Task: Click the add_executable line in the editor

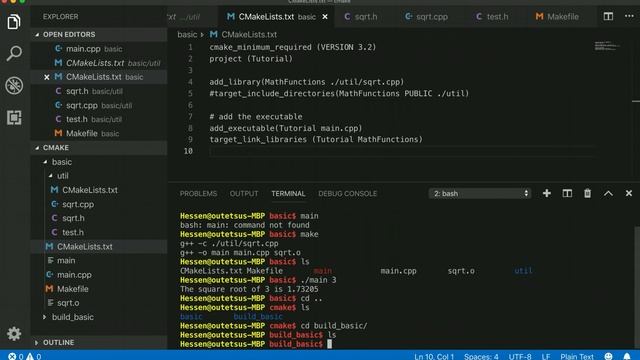Action: [286, 128]
